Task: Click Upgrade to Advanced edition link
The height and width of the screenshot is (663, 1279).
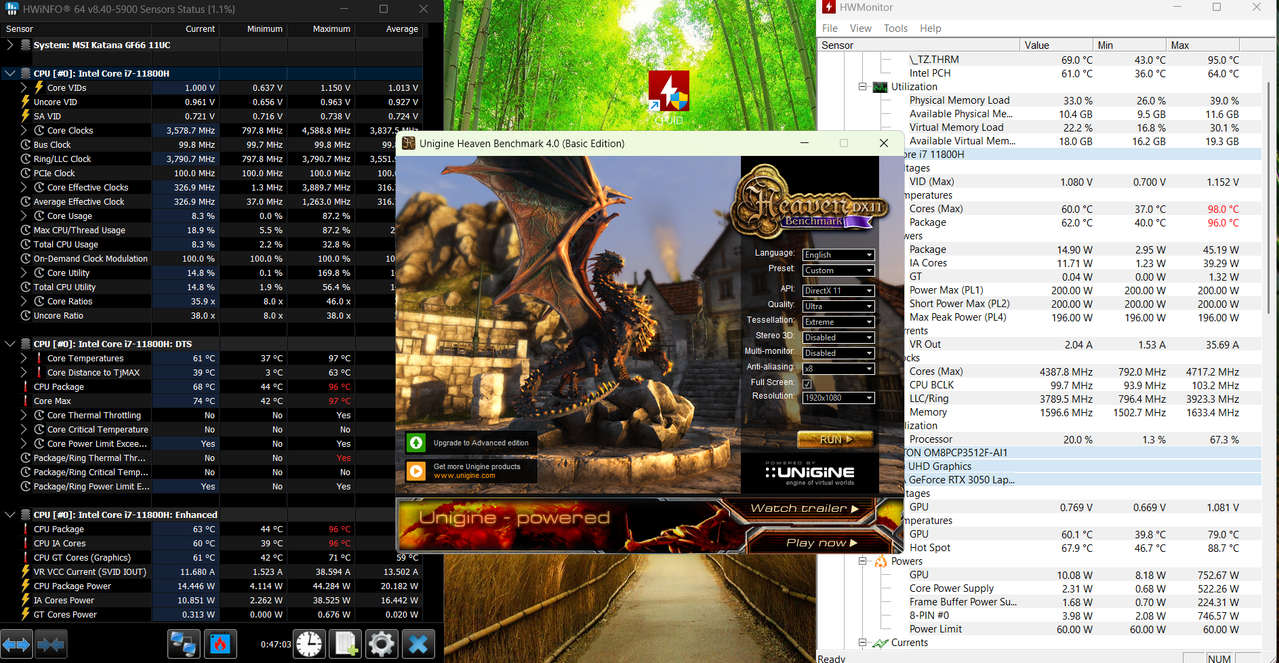Action: 481,442
